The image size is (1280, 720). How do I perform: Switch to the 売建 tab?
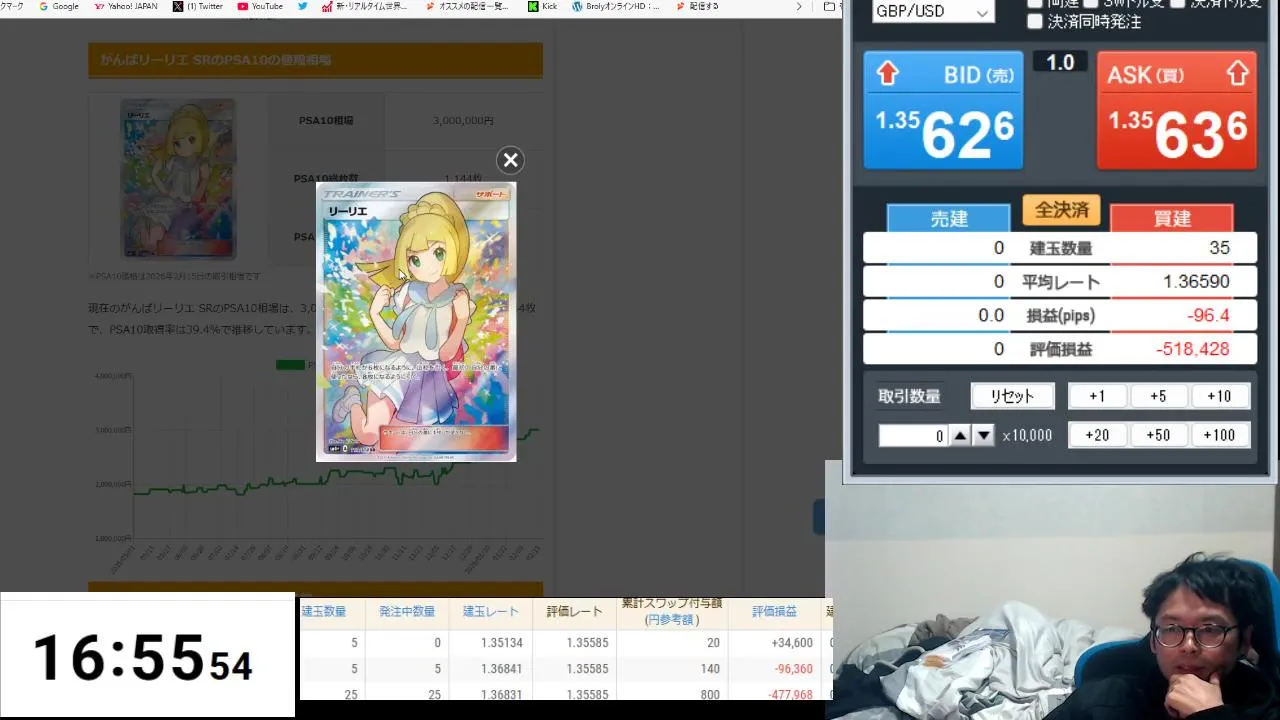coord(949,218)
